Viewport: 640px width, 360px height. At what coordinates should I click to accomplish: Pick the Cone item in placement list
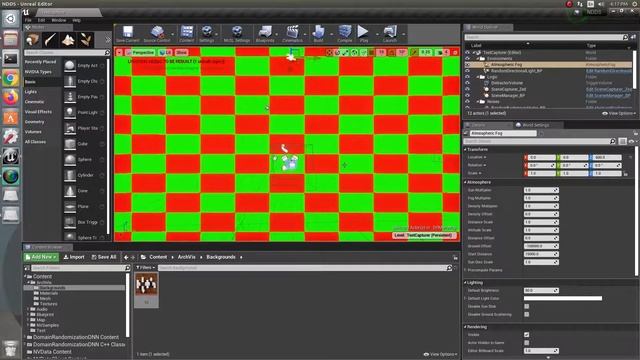[84, 191]
